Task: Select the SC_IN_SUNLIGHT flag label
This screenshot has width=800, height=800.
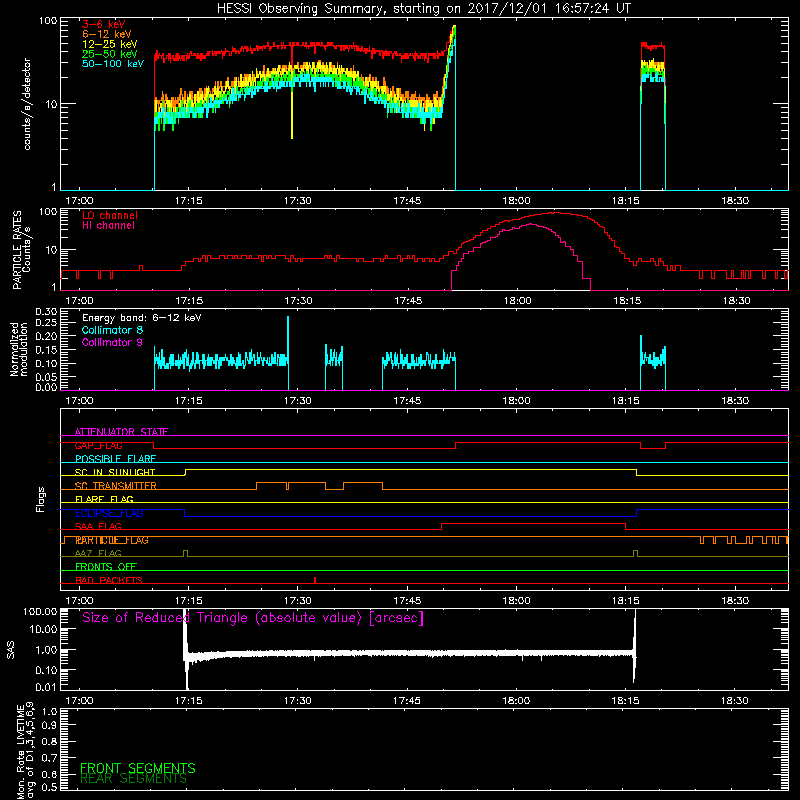Action: coord(115,472)
